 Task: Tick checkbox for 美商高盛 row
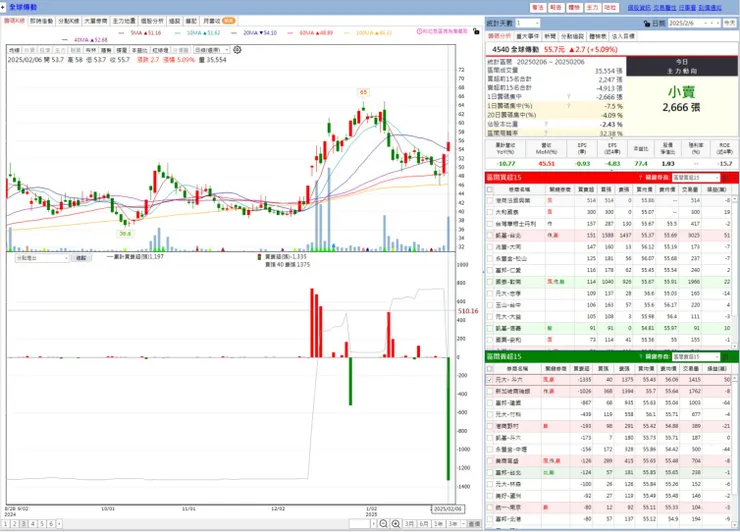[490, 461]
